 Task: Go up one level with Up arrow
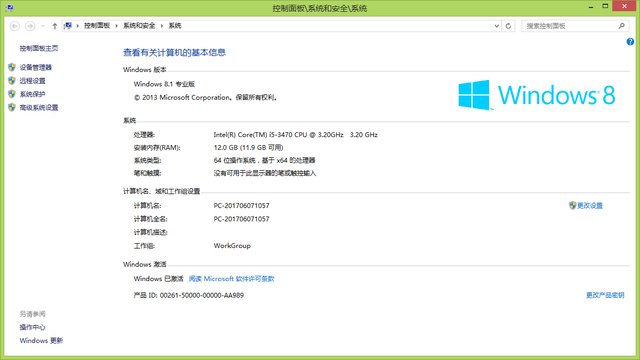tap(55, 26)
